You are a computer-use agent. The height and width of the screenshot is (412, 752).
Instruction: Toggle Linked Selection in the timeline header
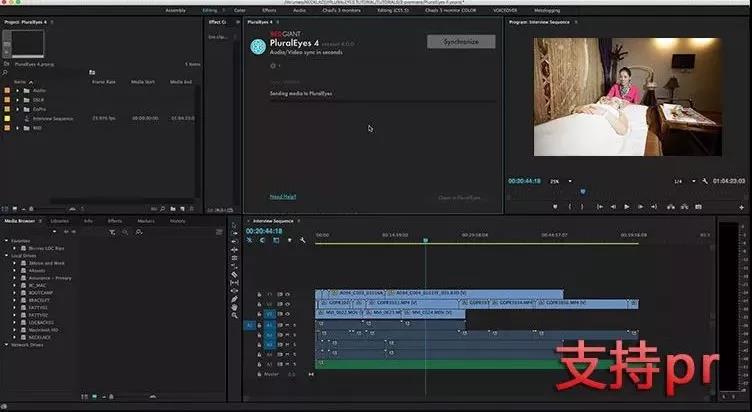[276, 240]
